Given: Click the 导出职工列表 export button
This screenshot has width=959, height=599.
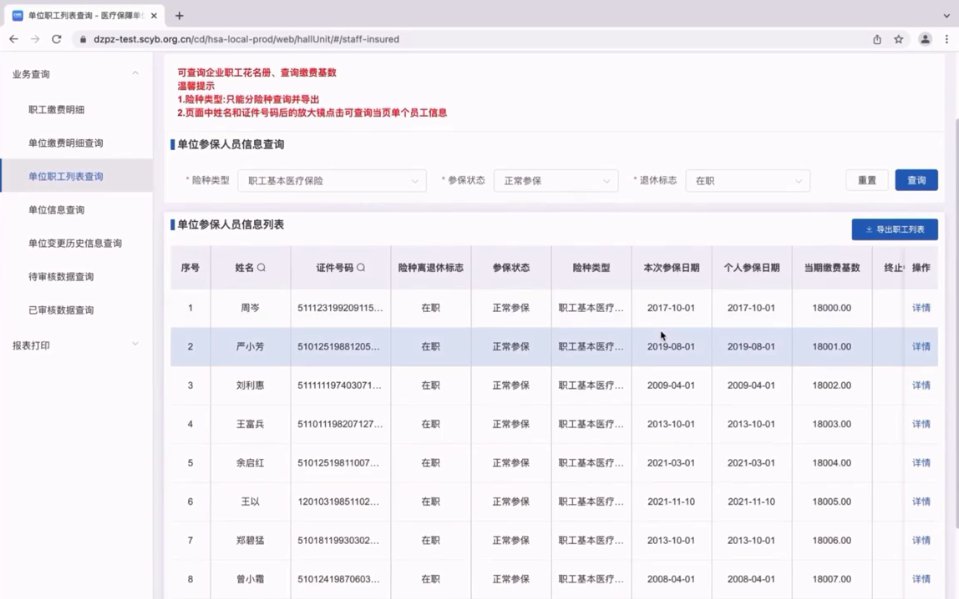Looking at the screenshot, I should 894,230.
